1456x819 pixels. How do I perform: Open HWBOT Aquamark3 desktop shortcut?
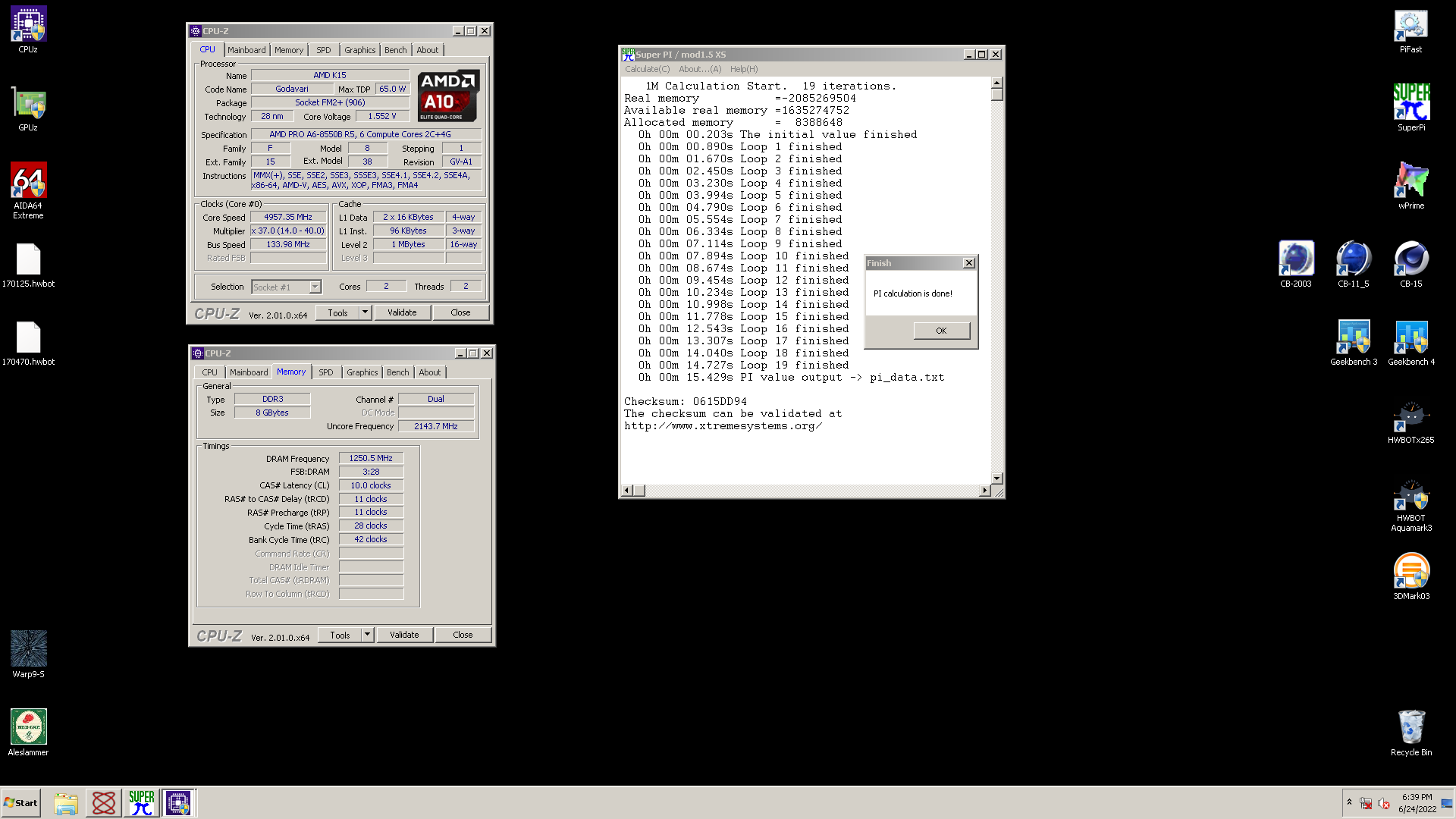pyautogui.click(x=1411, y=505)
